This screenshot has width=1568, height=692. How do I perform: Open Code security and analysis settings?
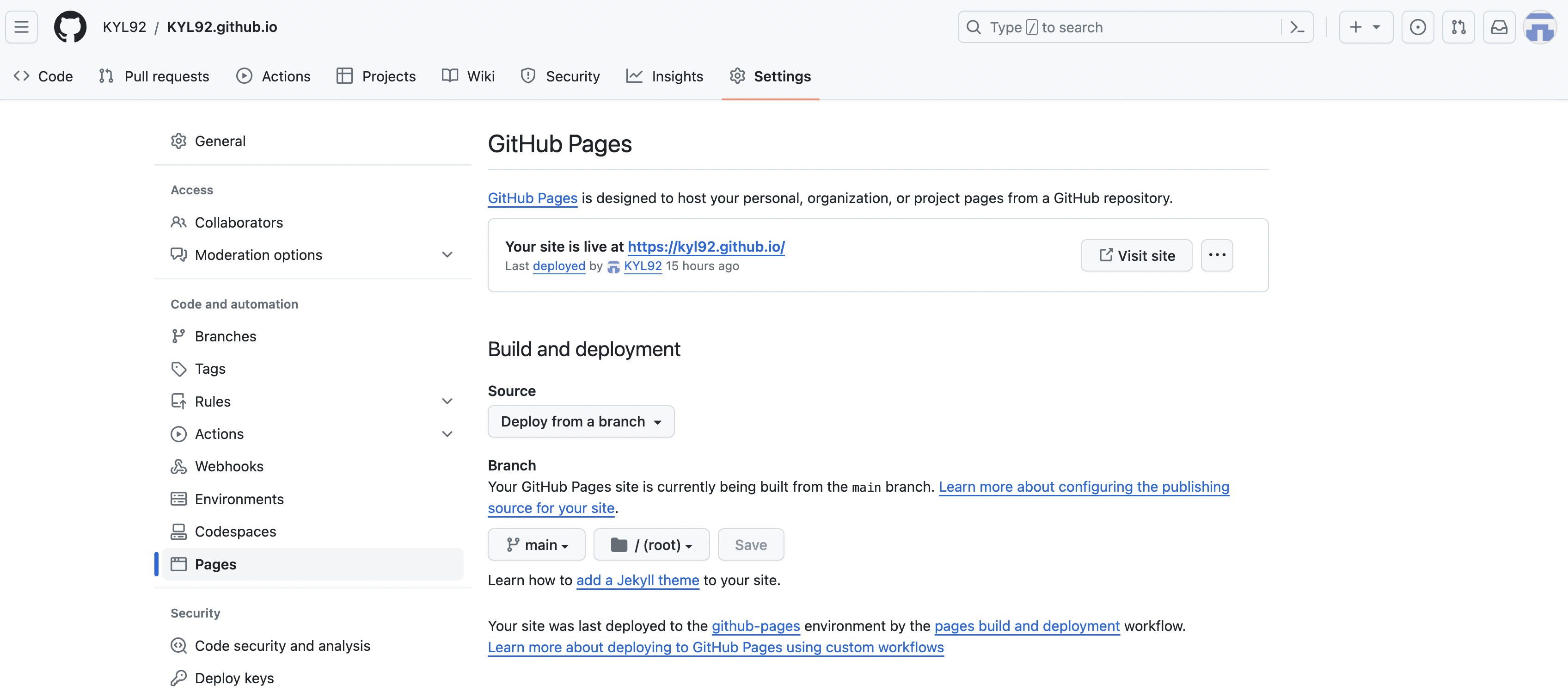click(313, 645)
